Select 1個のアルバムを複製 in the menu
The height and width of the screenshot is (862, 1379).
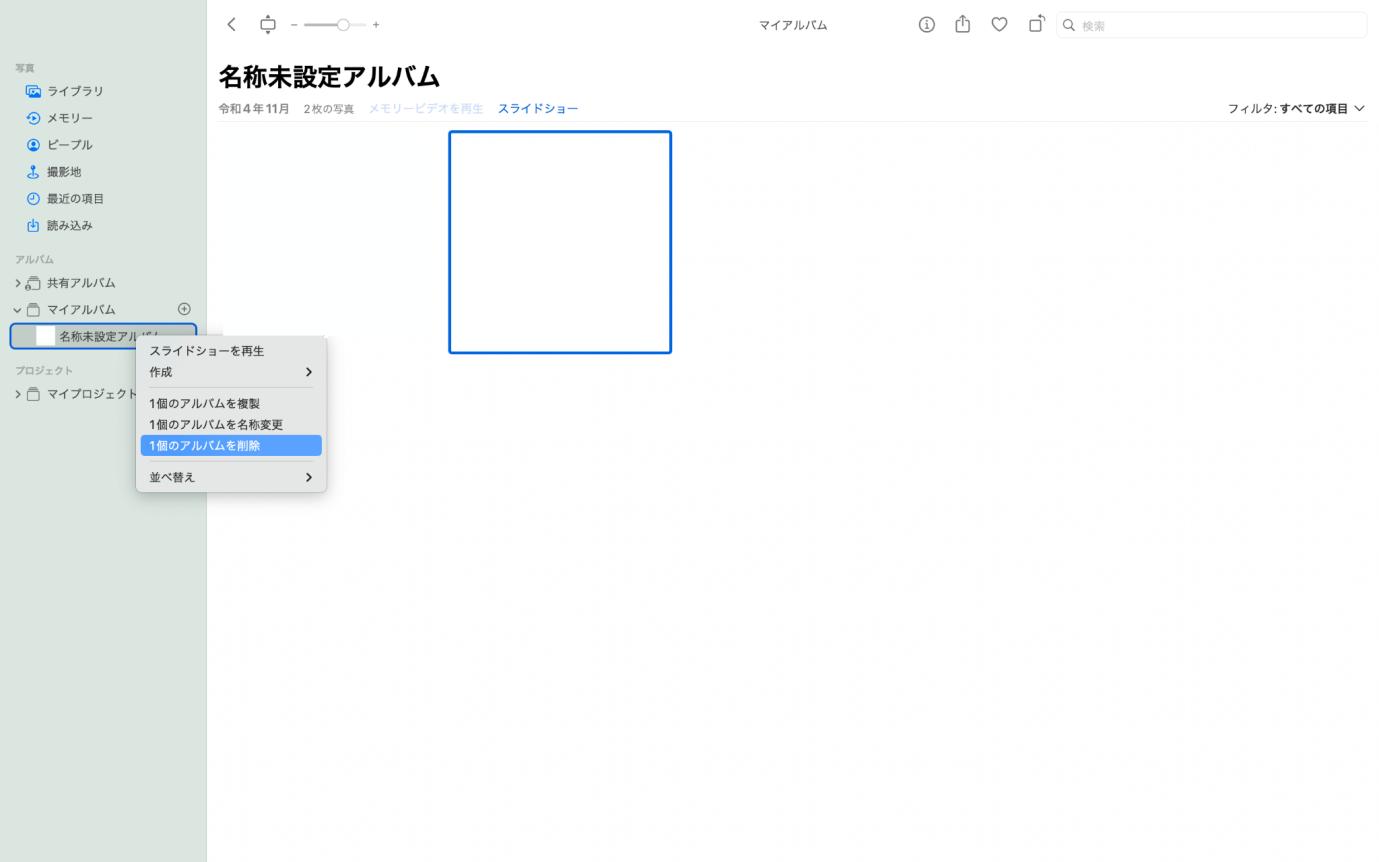point(204,403)
